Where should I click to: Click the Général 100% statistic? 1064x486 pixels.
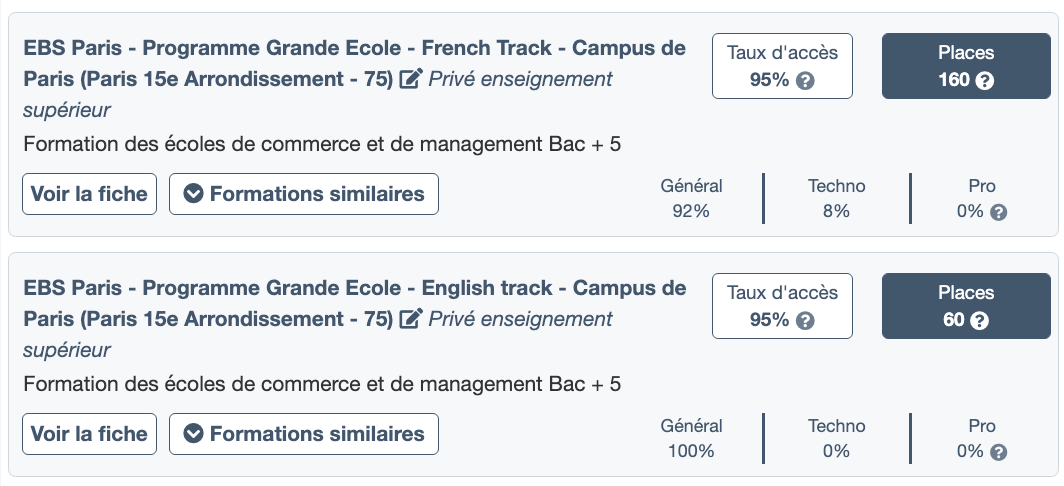[691, 438]
